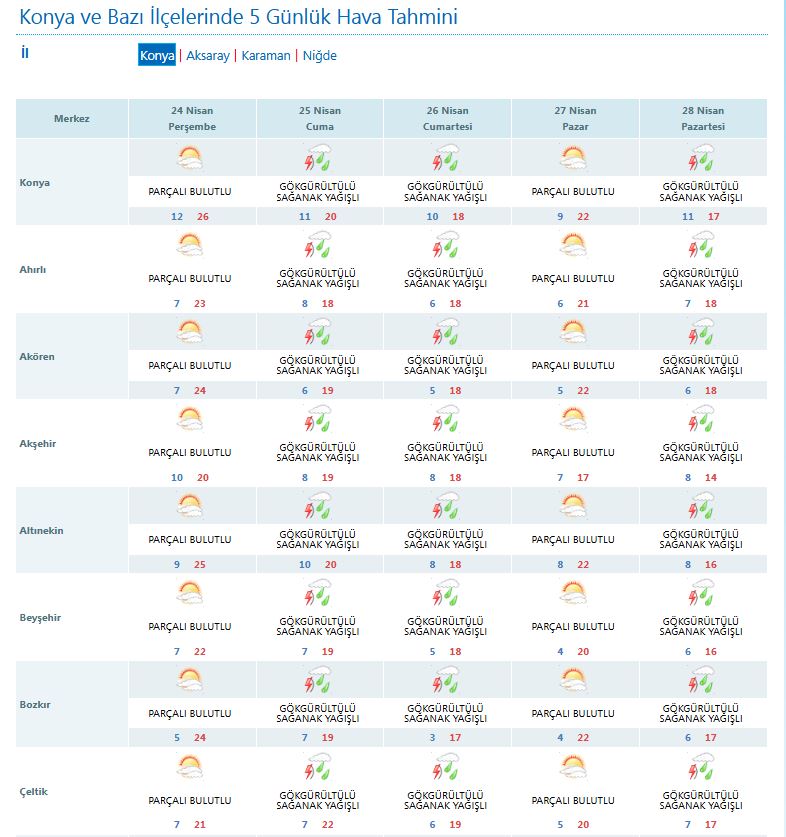Click Ahırlı thunderstorm icon for 26 Nisan

[446, 245]
